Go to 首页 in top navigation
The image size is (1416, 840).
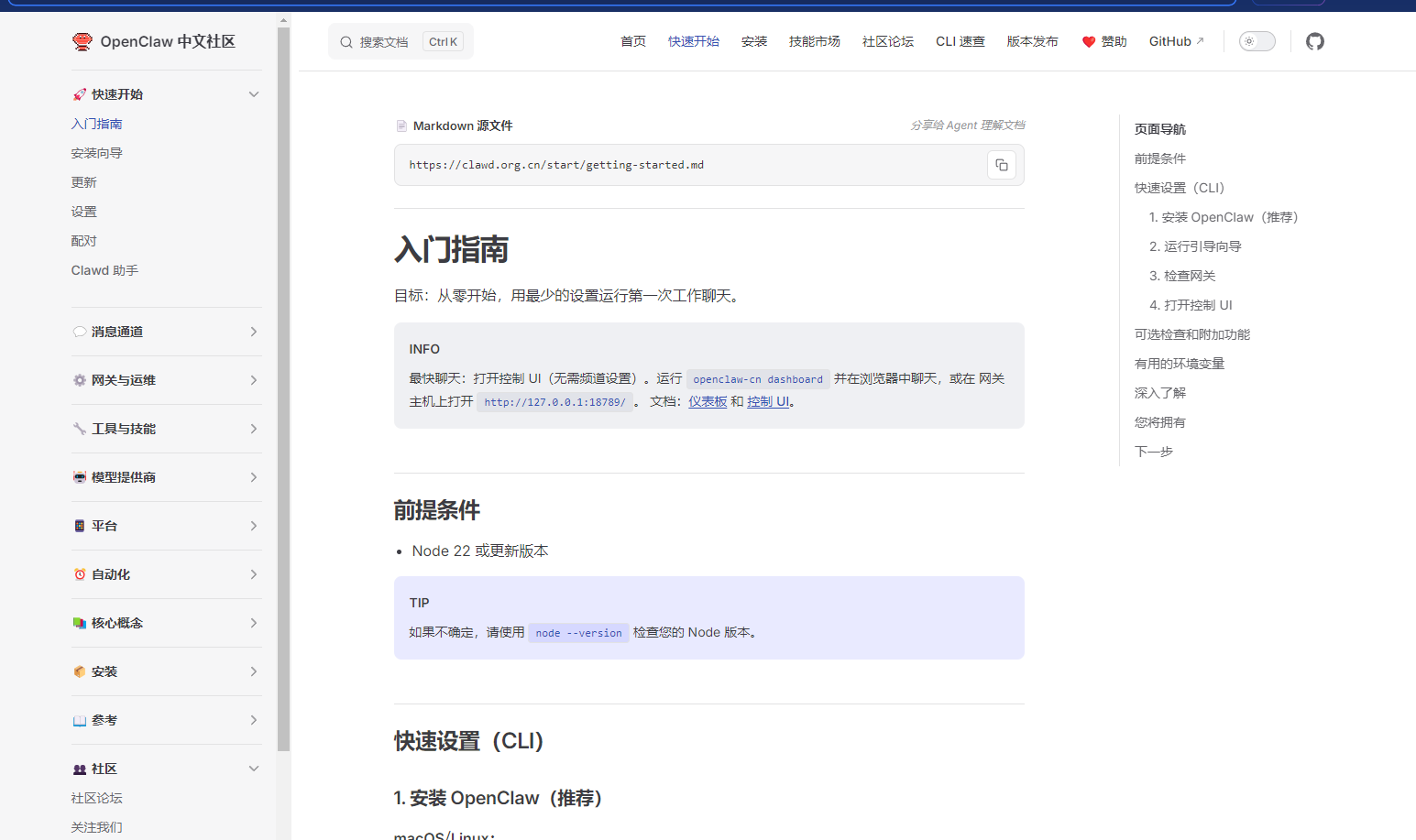[633, 41]
